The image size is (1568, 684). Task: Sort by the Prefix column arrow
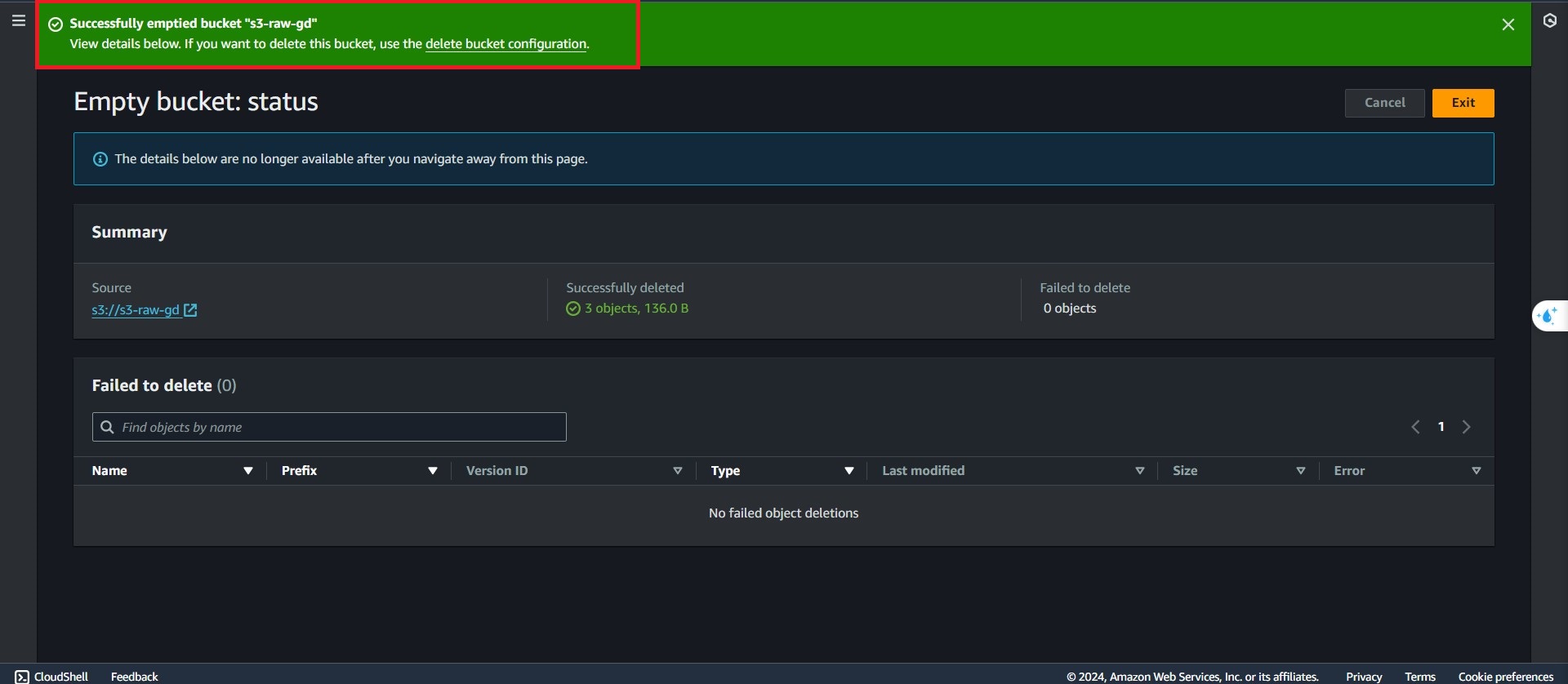(x=433, y=471)
